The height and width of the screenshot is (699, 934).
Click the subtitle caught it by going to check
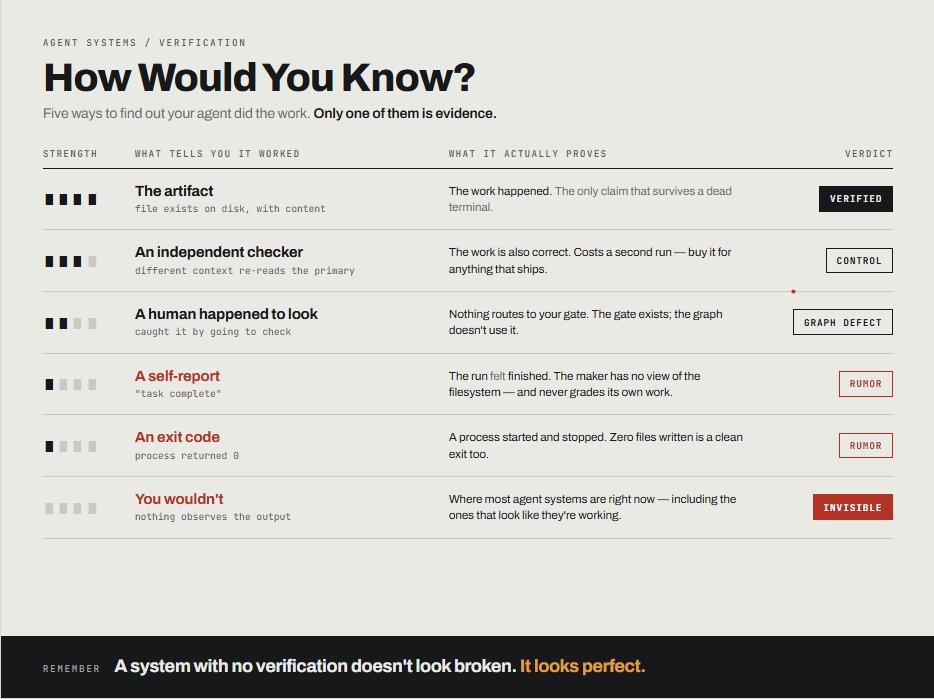pos(213,332)
